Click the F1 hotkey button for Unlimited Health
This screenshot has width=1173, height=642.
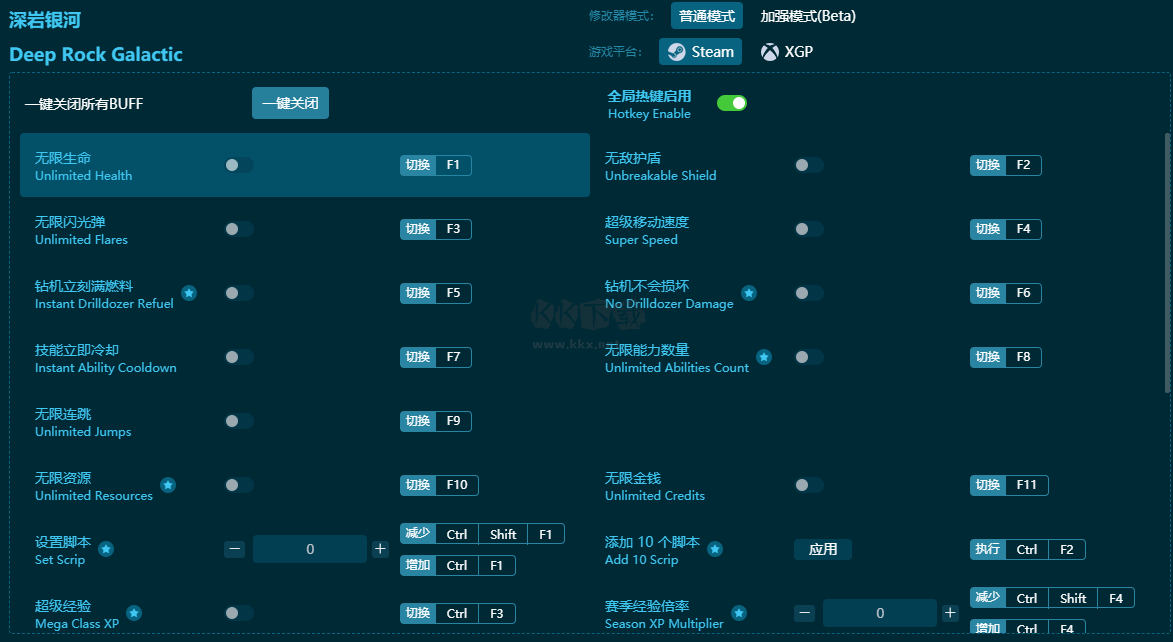coord(435,165)
